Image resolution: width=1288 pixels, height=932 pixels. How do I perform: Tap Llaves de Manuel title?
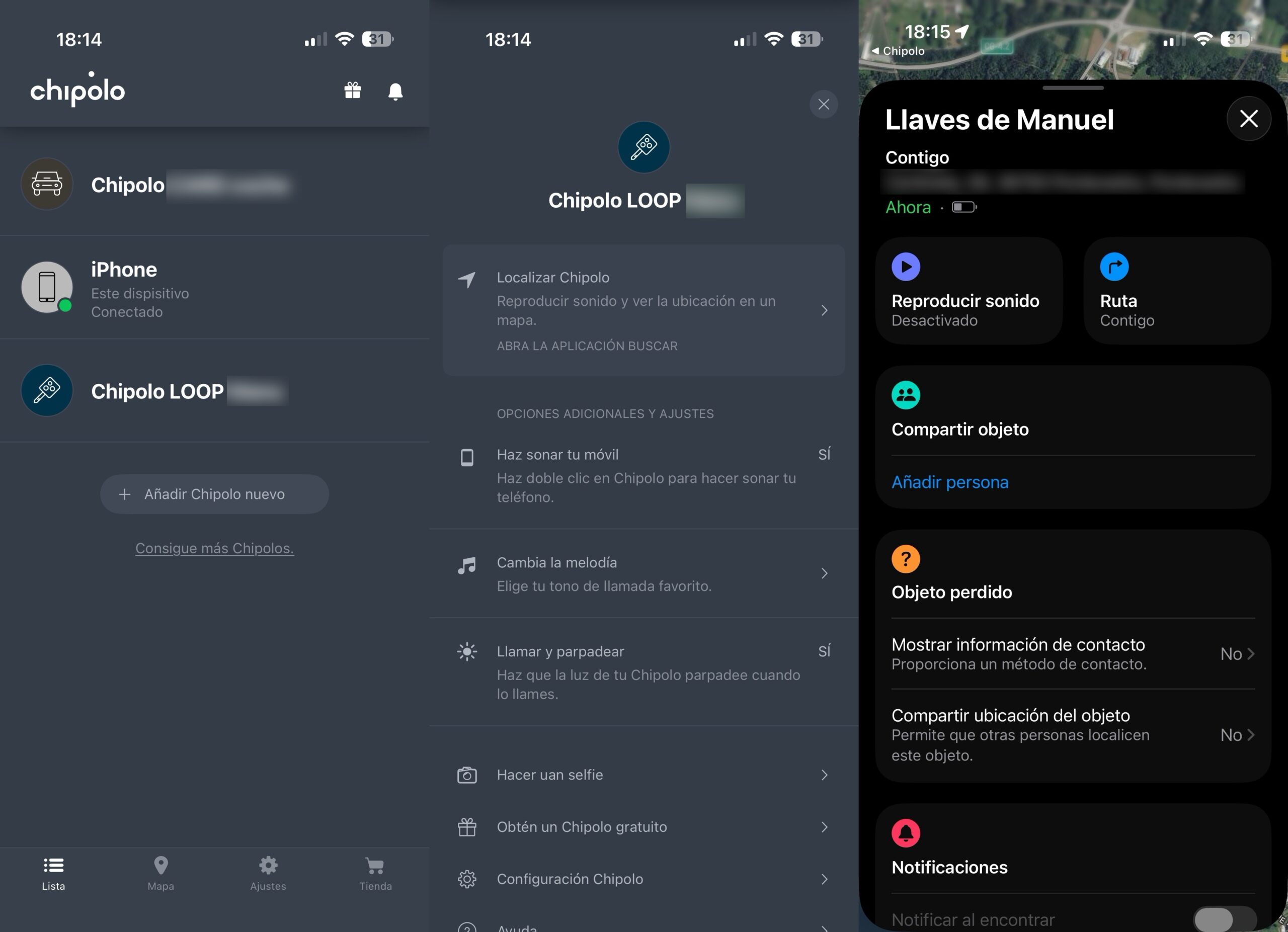[1000, 119]
